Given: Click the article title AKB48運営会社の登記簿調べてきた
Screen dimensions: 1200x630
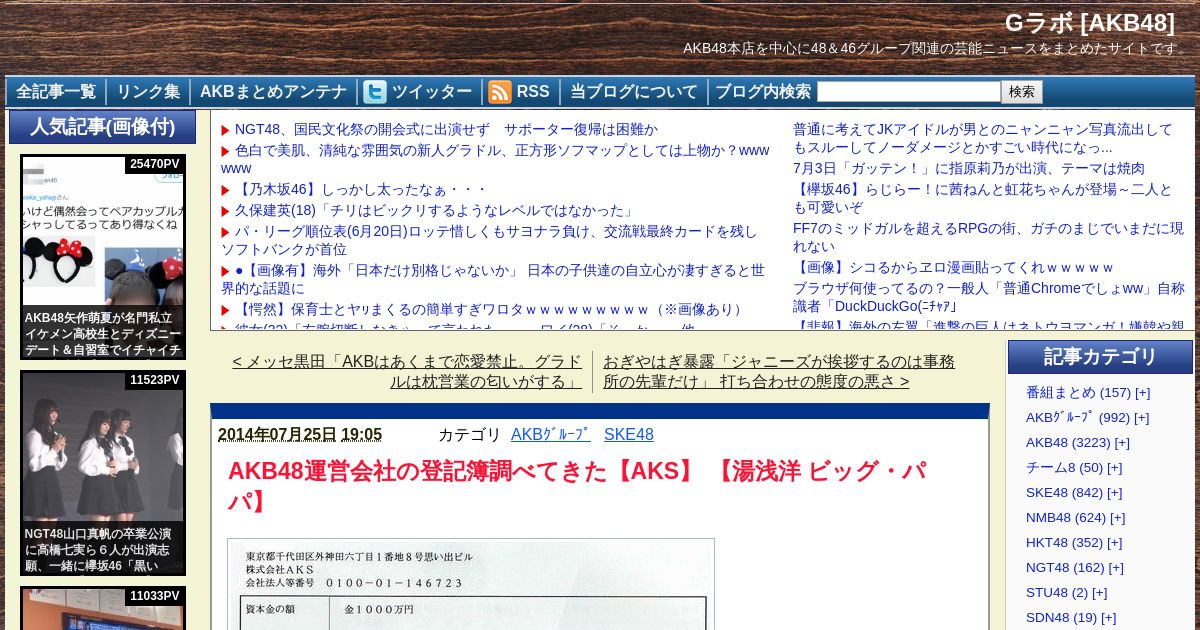Looking at the screenshot, I should click(x=577, y=485).
